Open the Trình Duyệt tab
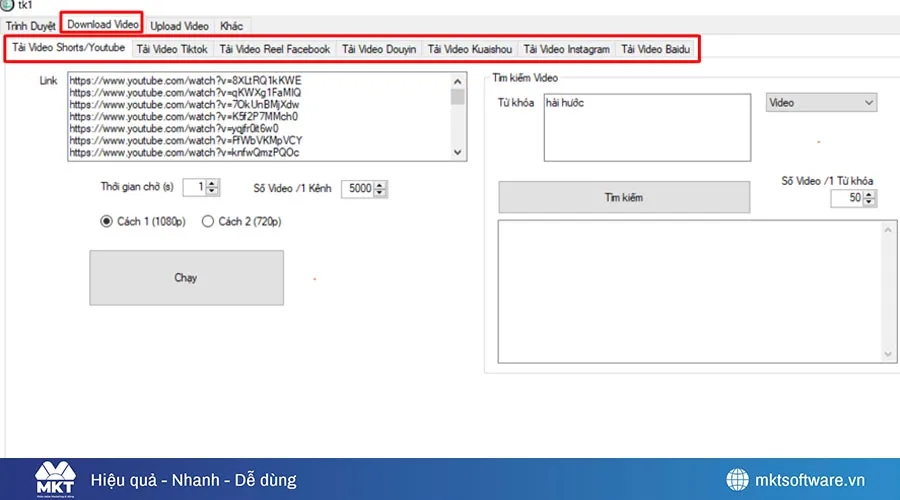900x500 pixels. 31,25
